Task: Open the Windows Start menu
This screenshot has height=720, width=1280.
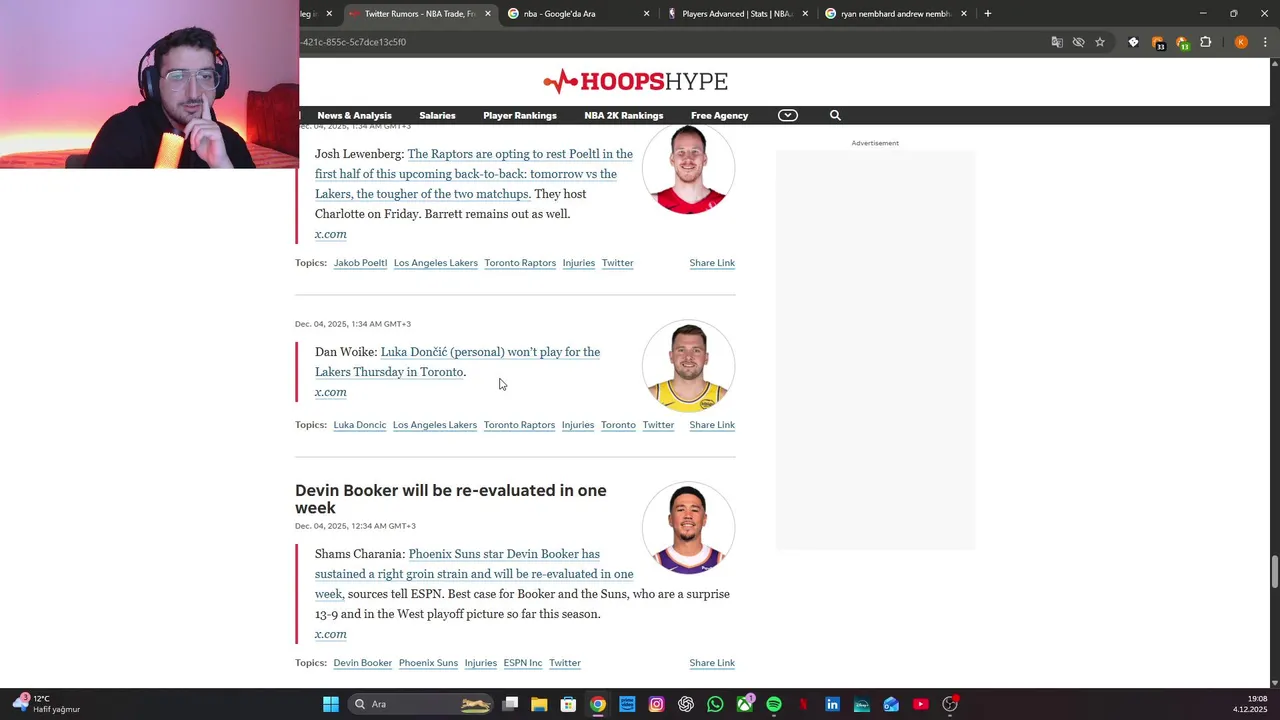Action: pyautogui.click(x=331, y=704)
